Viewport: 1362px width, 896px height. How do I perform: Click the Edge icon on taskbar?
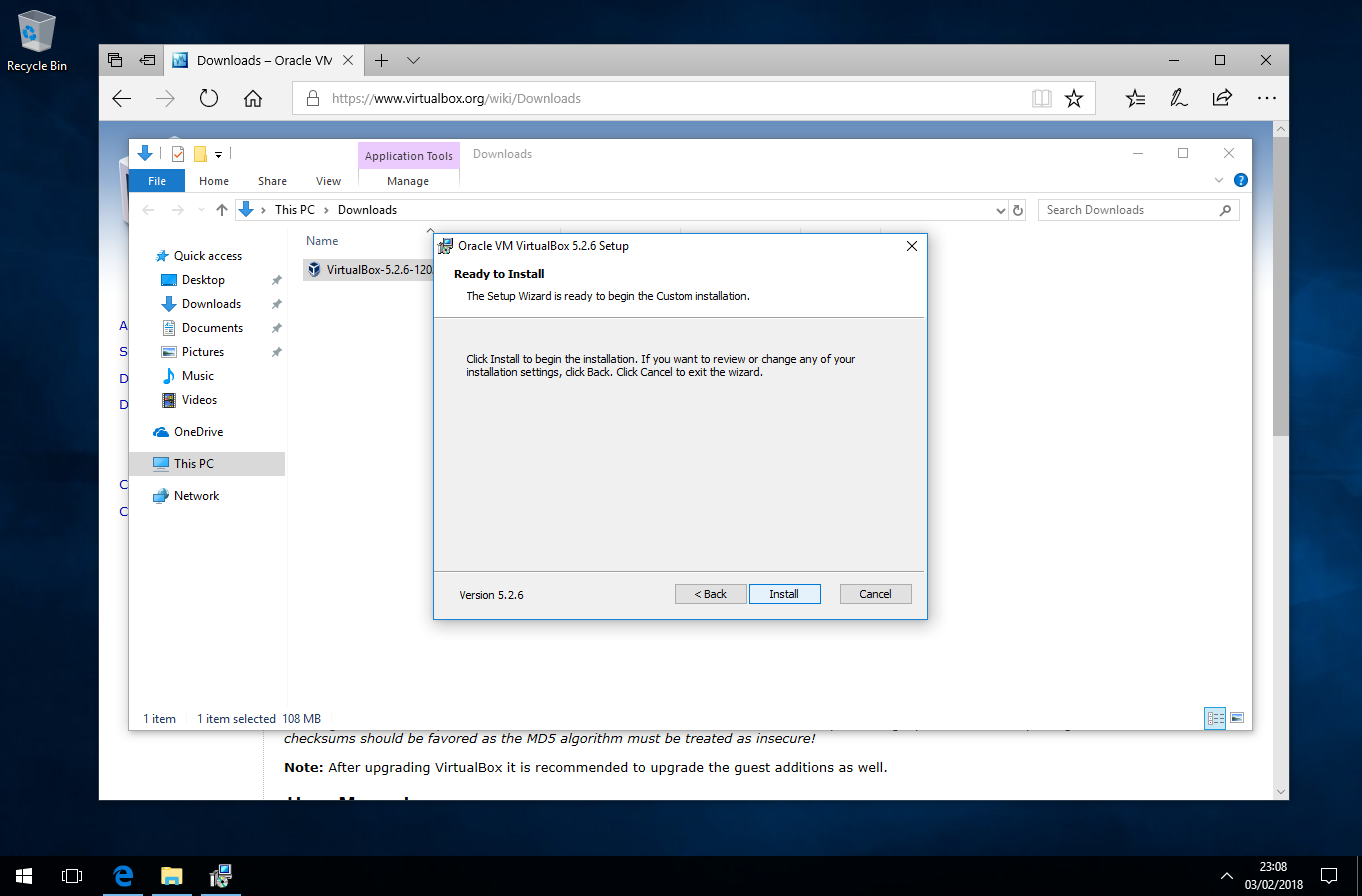pos(123,876)
